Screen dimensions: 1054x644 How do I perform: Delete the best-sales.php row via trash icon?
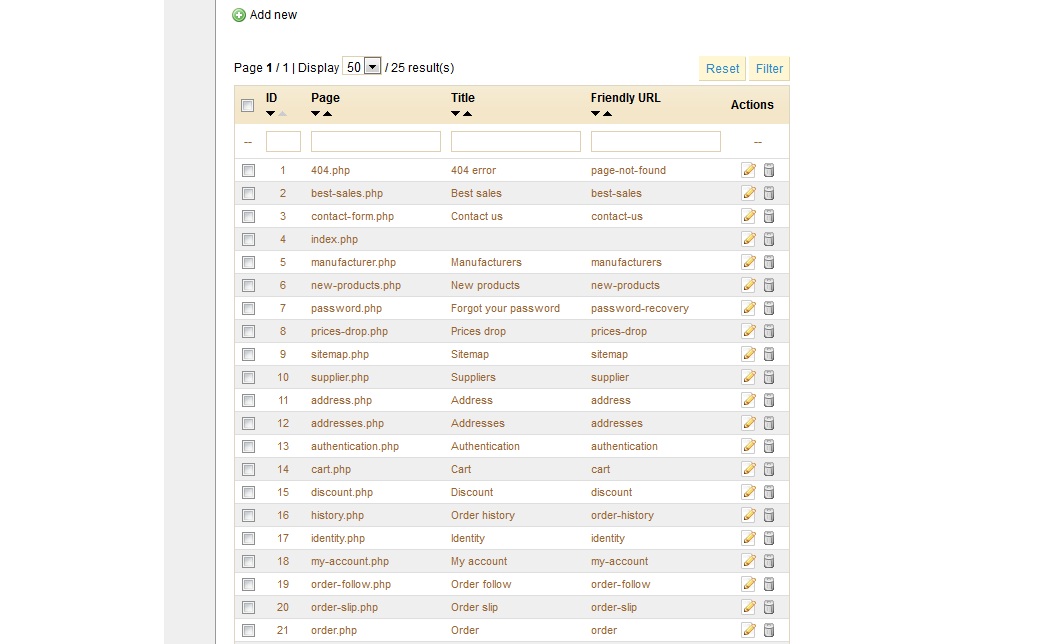pos(769,193)
